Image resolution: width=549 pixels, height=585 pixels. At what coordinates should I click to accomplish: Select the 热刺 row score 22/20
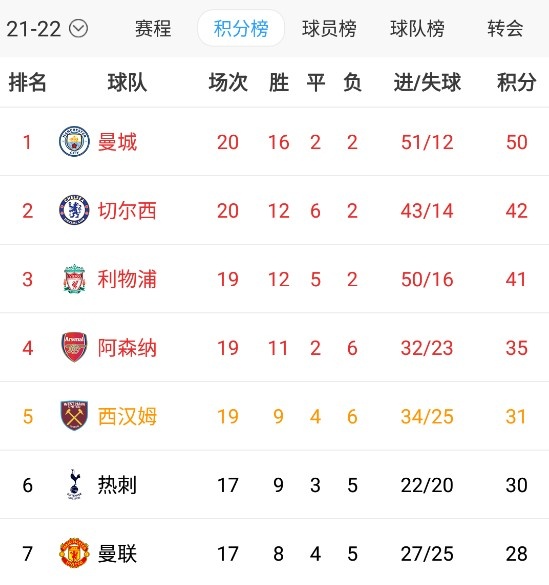[427, 485]
